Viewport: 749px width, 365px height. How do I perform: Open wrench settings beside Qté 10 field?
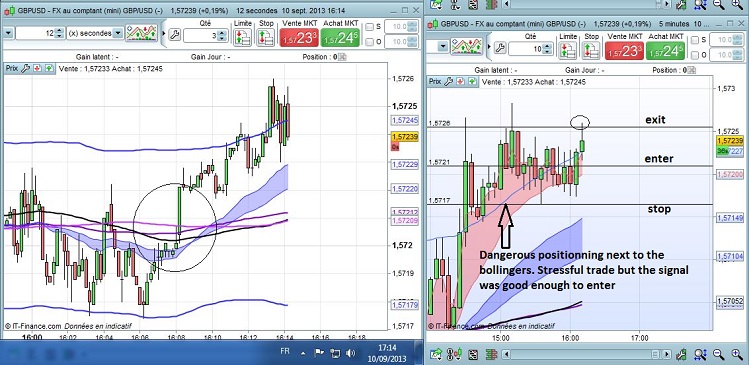(x=500, y=47)
